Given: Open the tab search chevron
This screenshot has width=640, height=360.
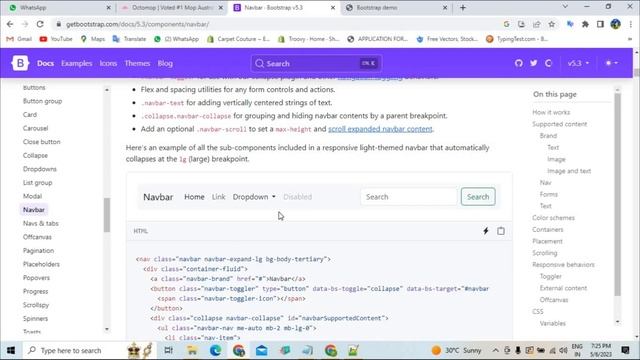Looking at the screenshot, I should [x=565, y=7].
